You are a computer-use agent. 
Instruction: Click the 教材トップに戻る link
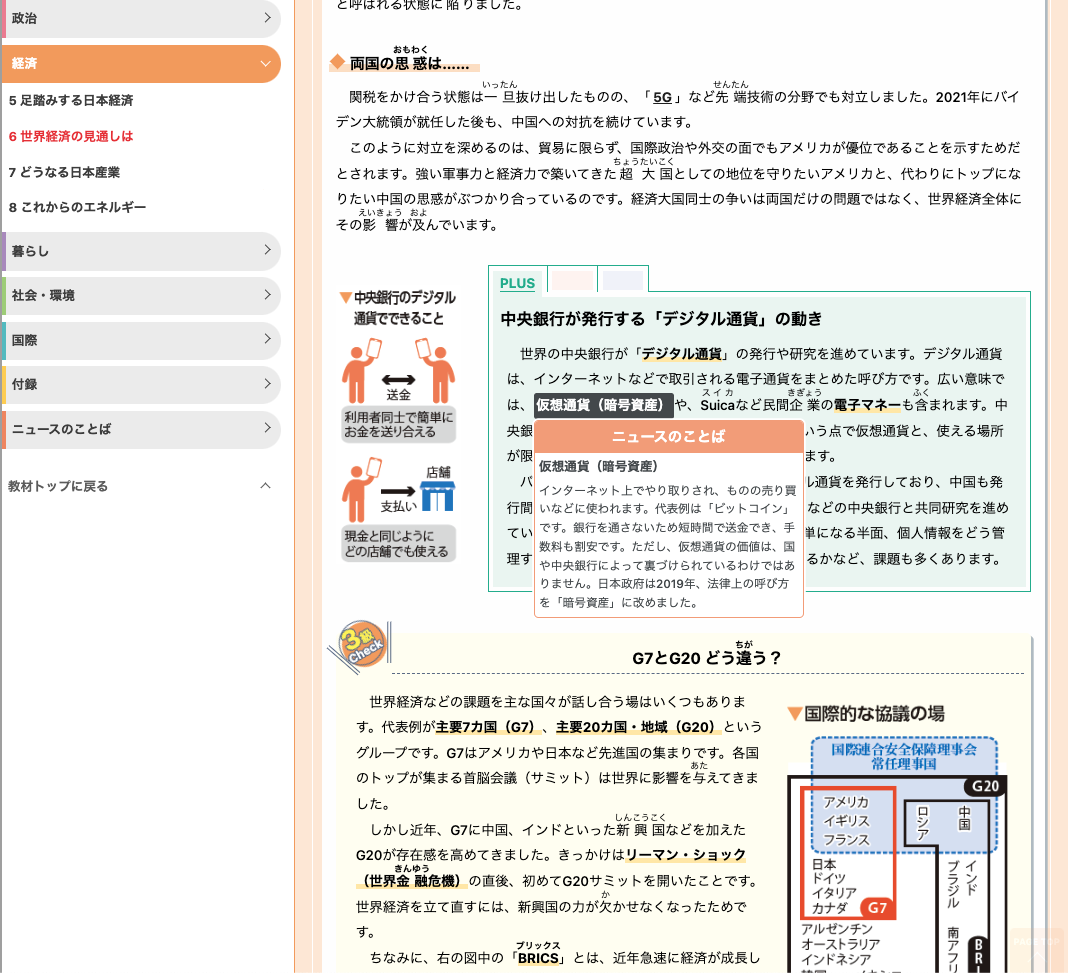58,486
